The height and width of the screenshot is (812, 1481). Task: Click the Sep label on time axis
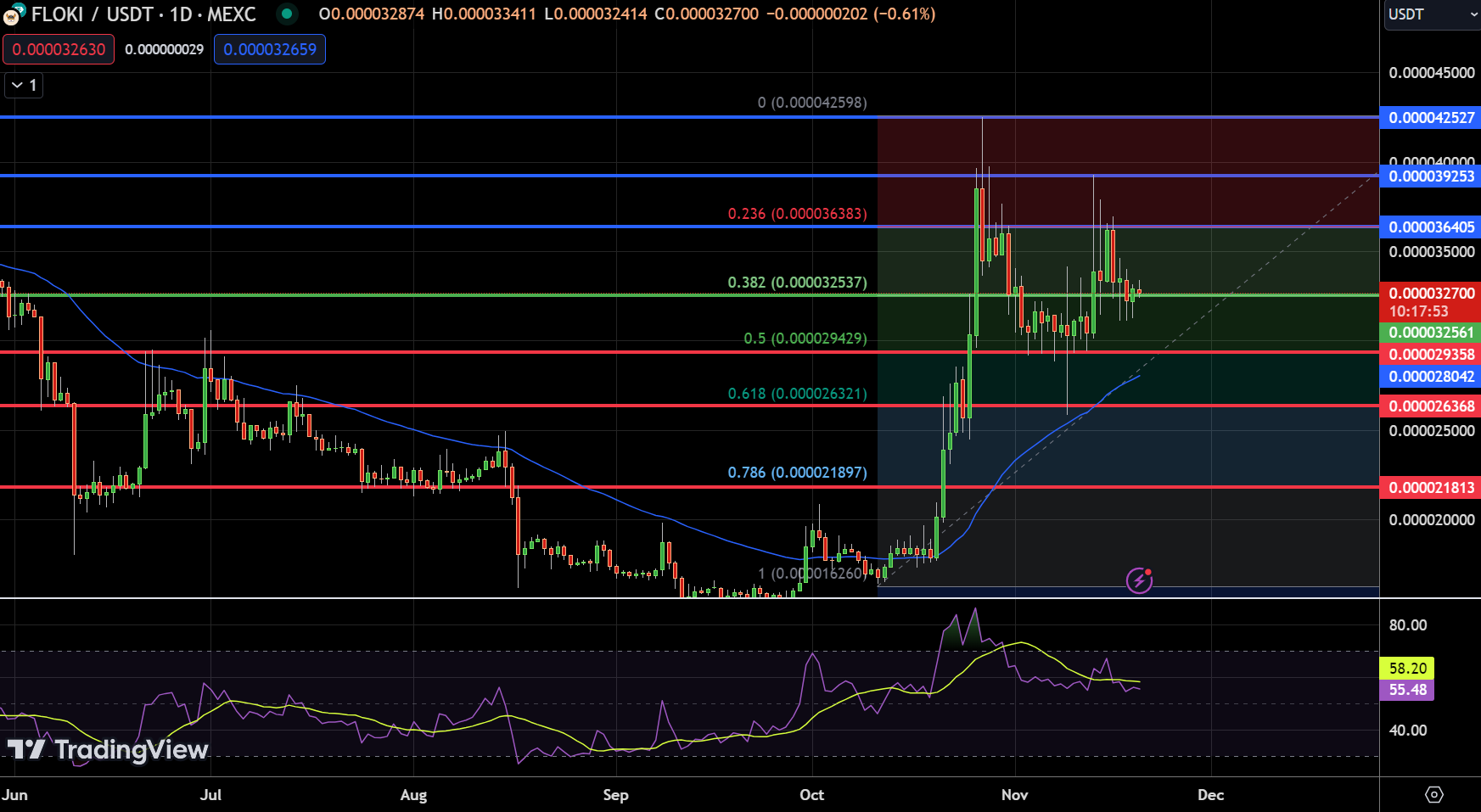(615, 795)
